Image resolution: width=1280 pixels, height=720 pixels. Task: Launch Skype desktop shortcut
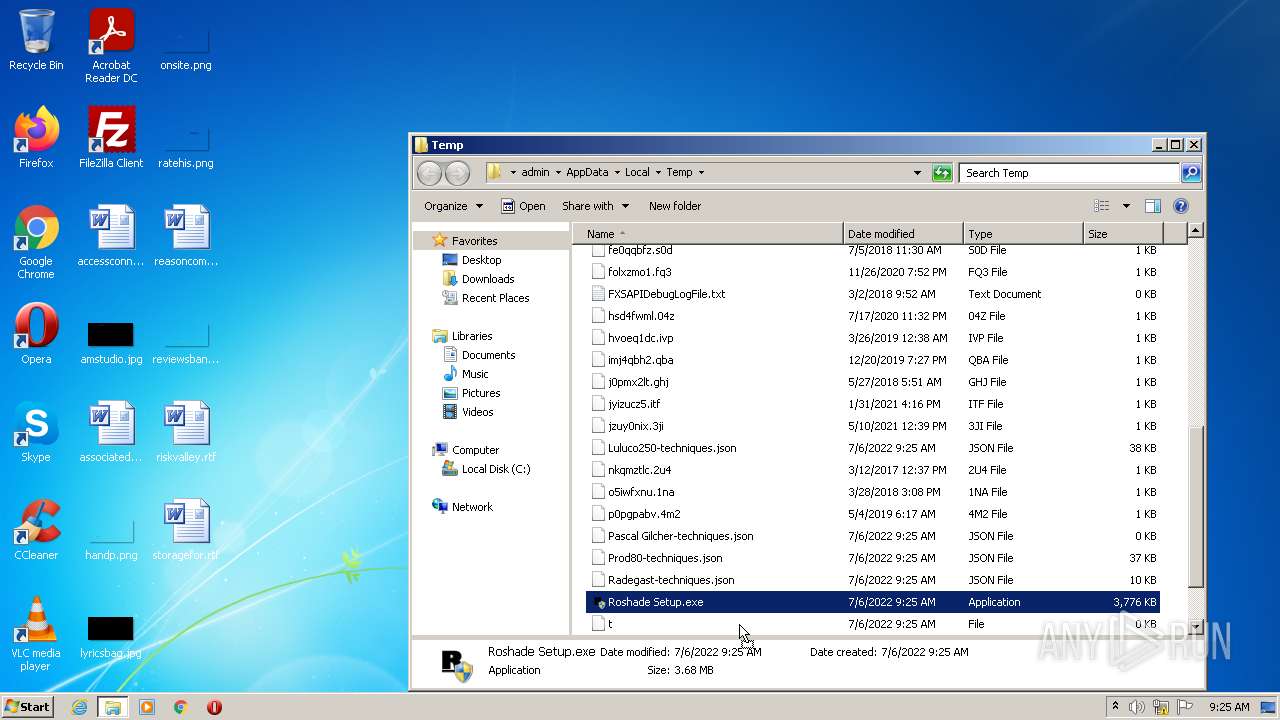tap(36, 432)
